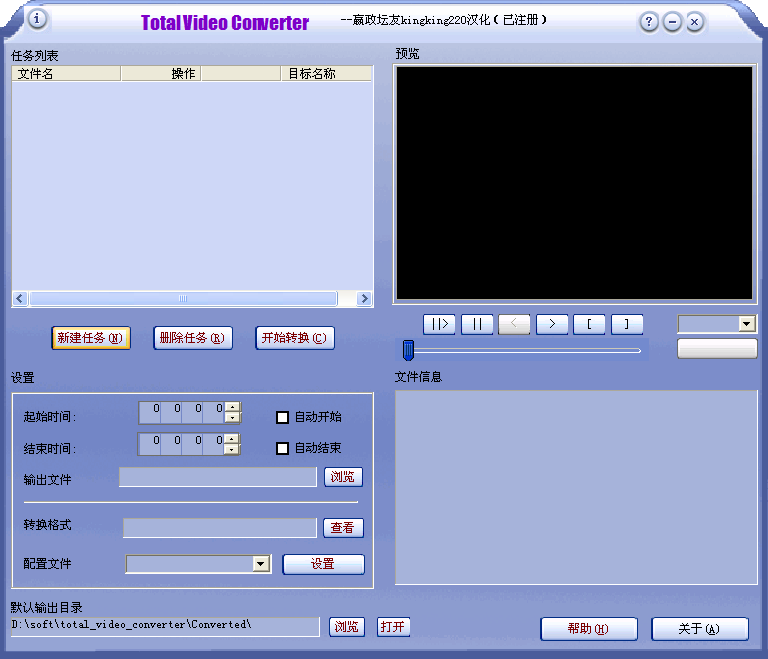Set end mark with ] button
The height and width of the screenshot is (659, 768).
click(627, 324)
